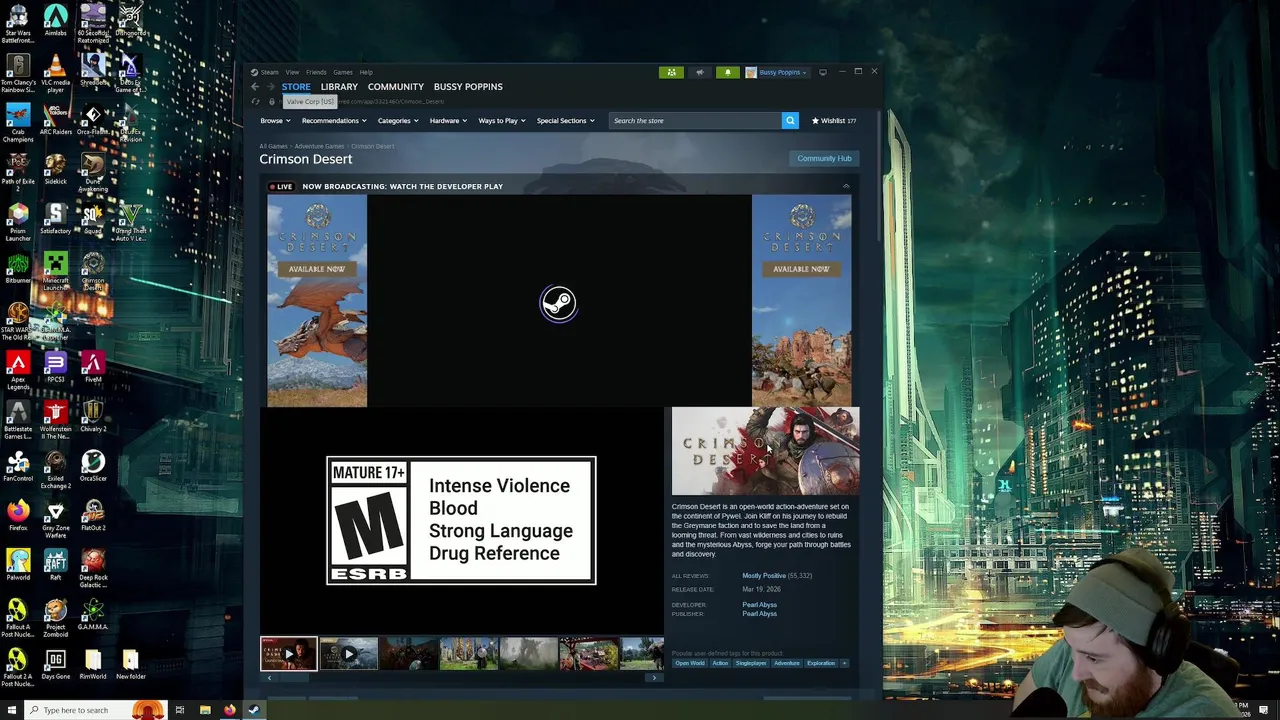Open the Steam menu
1280x720 pixels.
pyautogui.click(x=270, y=72)
